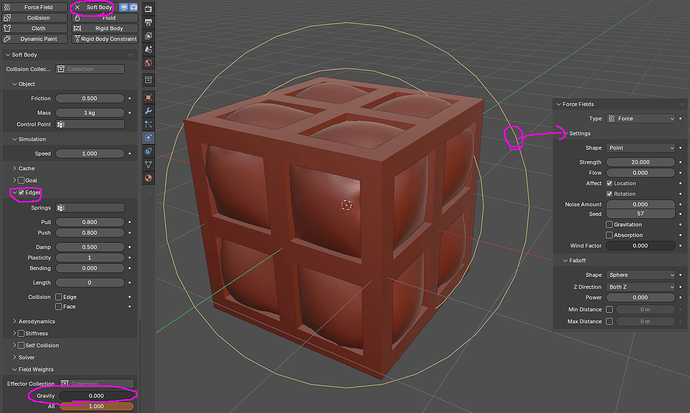The width and height of the screenshot is (690, 413).
Task: Open the Falloff Shape Sphere dropdown
Action: tap(641, 275)
